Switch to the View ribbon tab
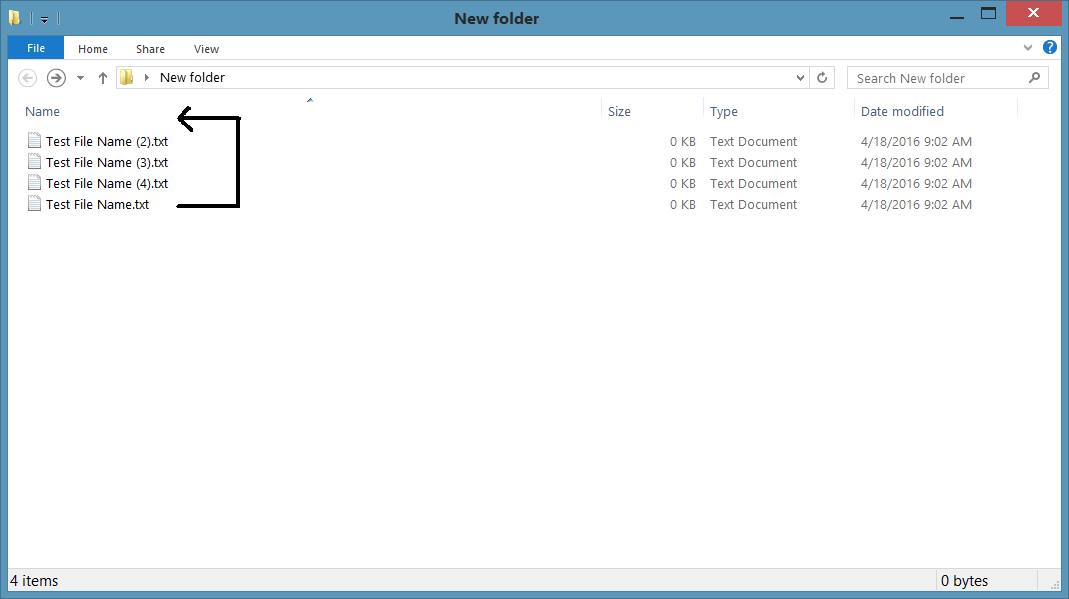This screenshot has width=1069, height=599. [x=206, y=48]
